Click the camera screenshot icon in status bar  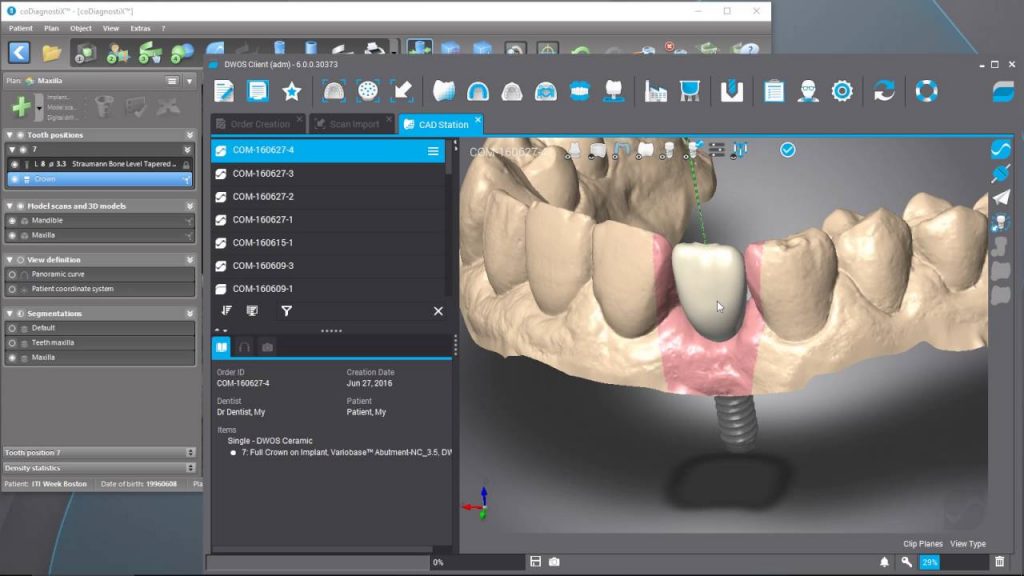click(x=554, y=562)
